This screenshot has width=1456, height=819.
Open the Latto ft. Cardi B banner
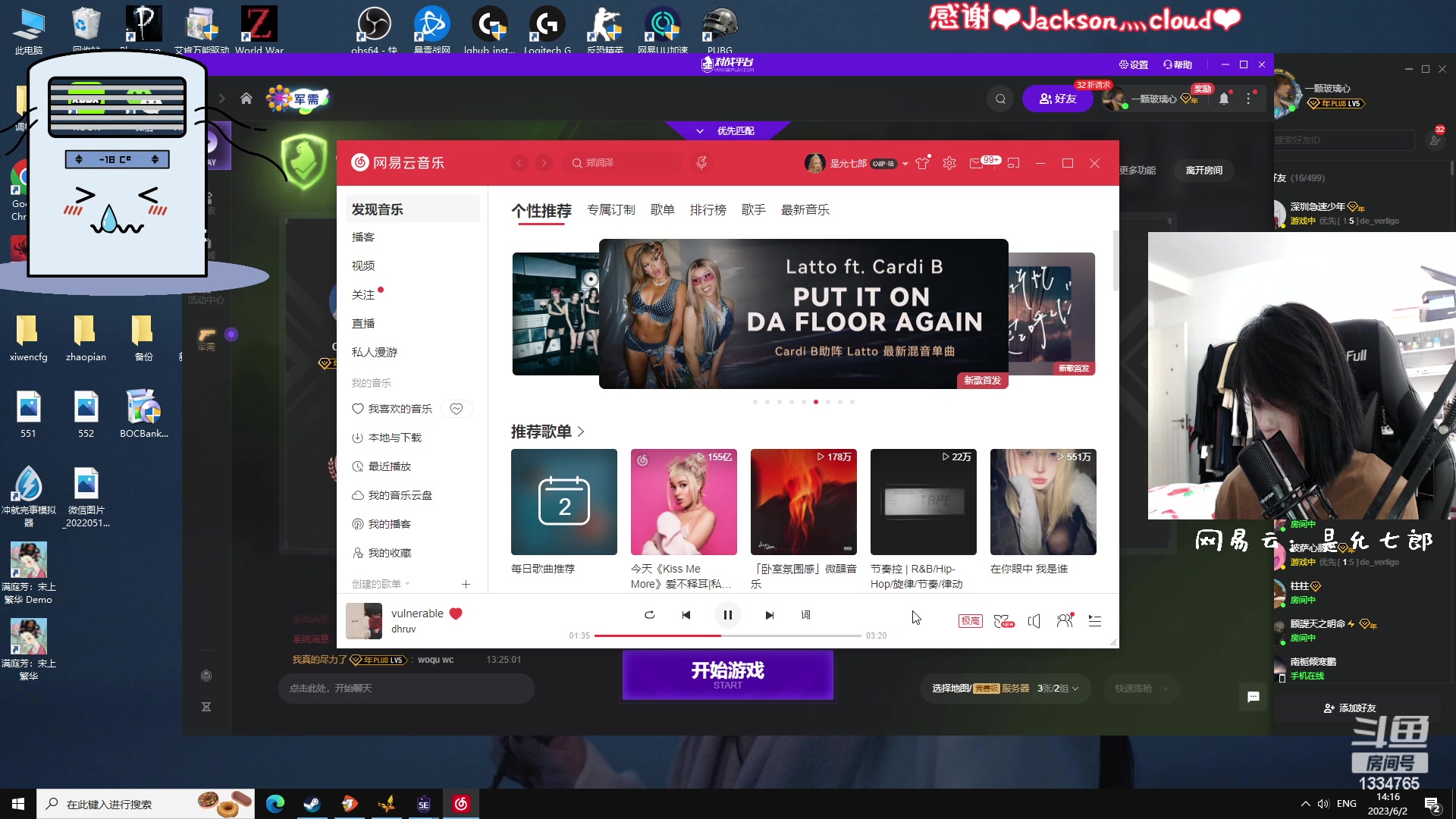coord(803,314)
